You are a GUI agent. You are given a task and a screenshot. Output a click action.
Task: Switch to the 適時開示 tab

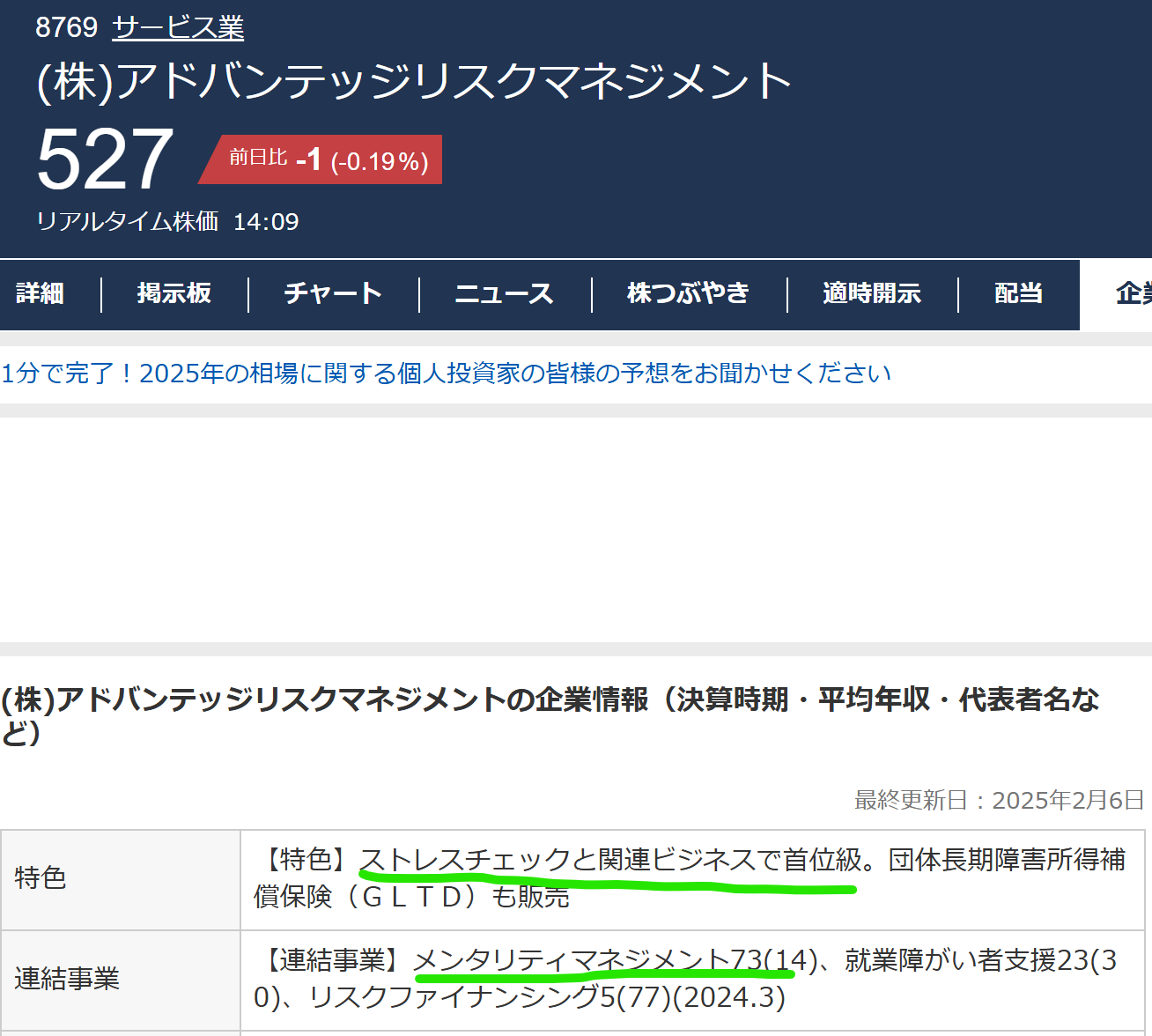coord(872,293)
